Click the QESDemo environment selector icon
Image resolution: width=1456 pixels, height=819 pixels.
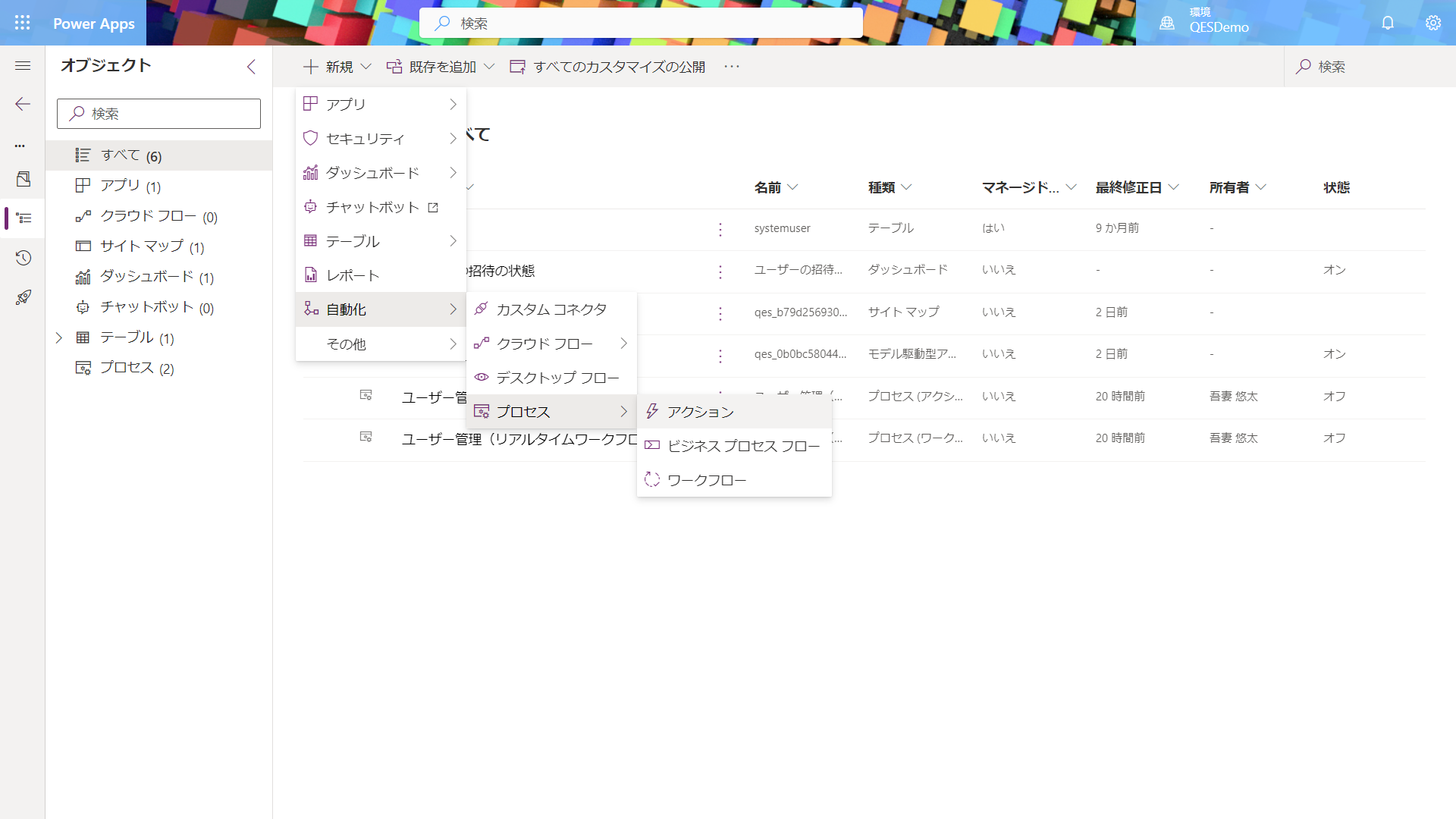click(1166, 23)
